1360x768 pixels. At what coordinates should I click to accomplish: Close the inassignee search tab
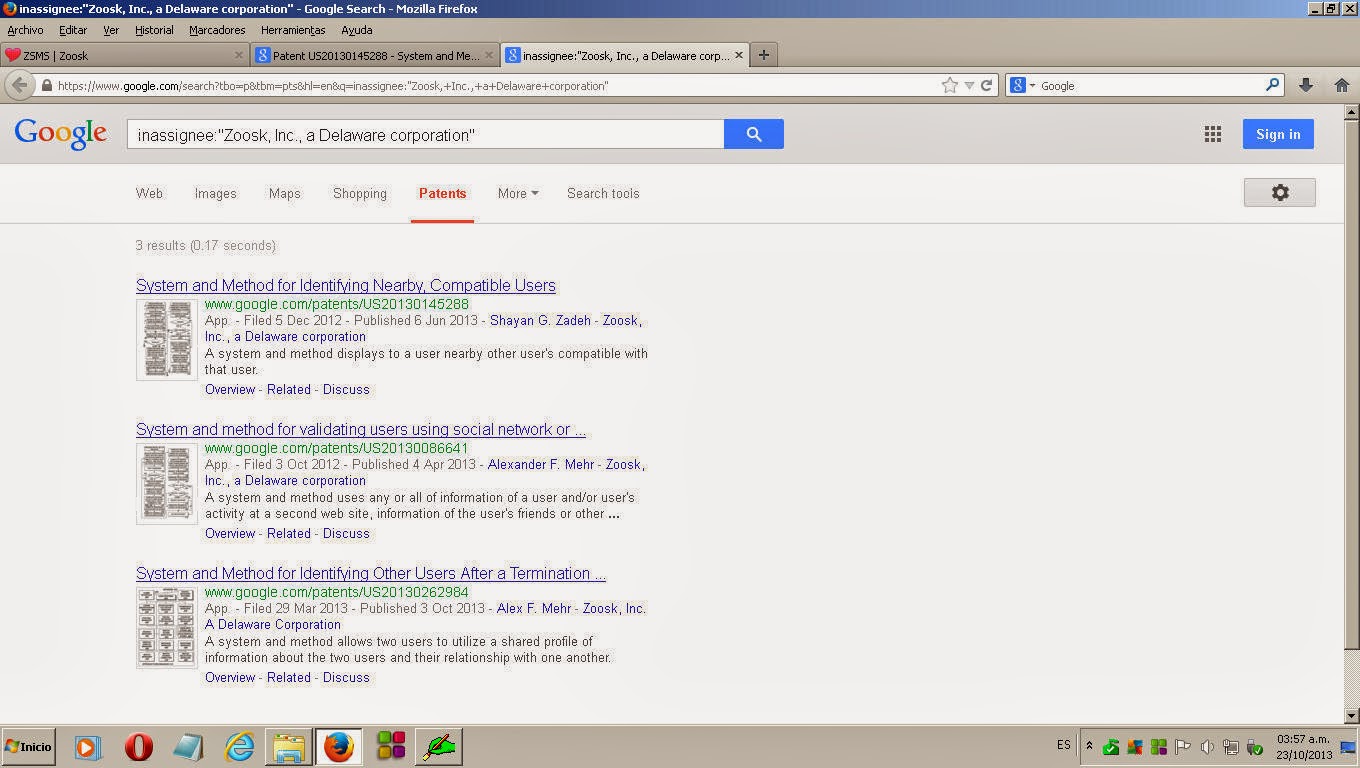click(739, 55)
